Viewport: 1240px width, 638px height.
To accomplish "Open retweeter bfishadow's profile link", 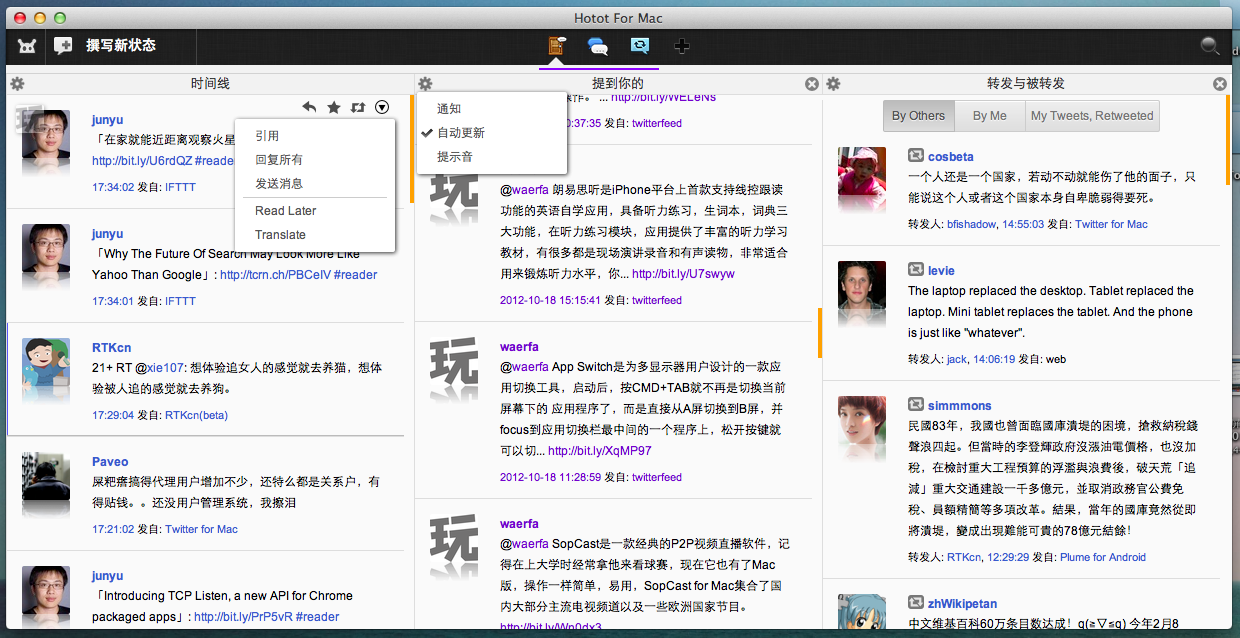I will pyautogui.click(x=970, y=224).
